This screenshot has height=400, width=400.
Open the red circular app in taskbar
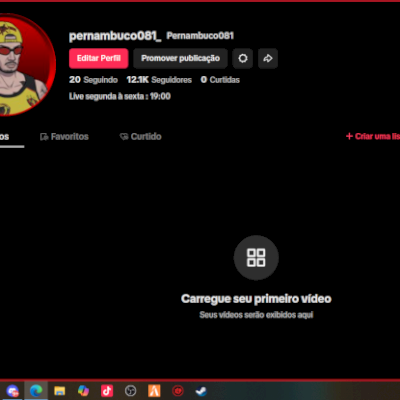[178, 391]
